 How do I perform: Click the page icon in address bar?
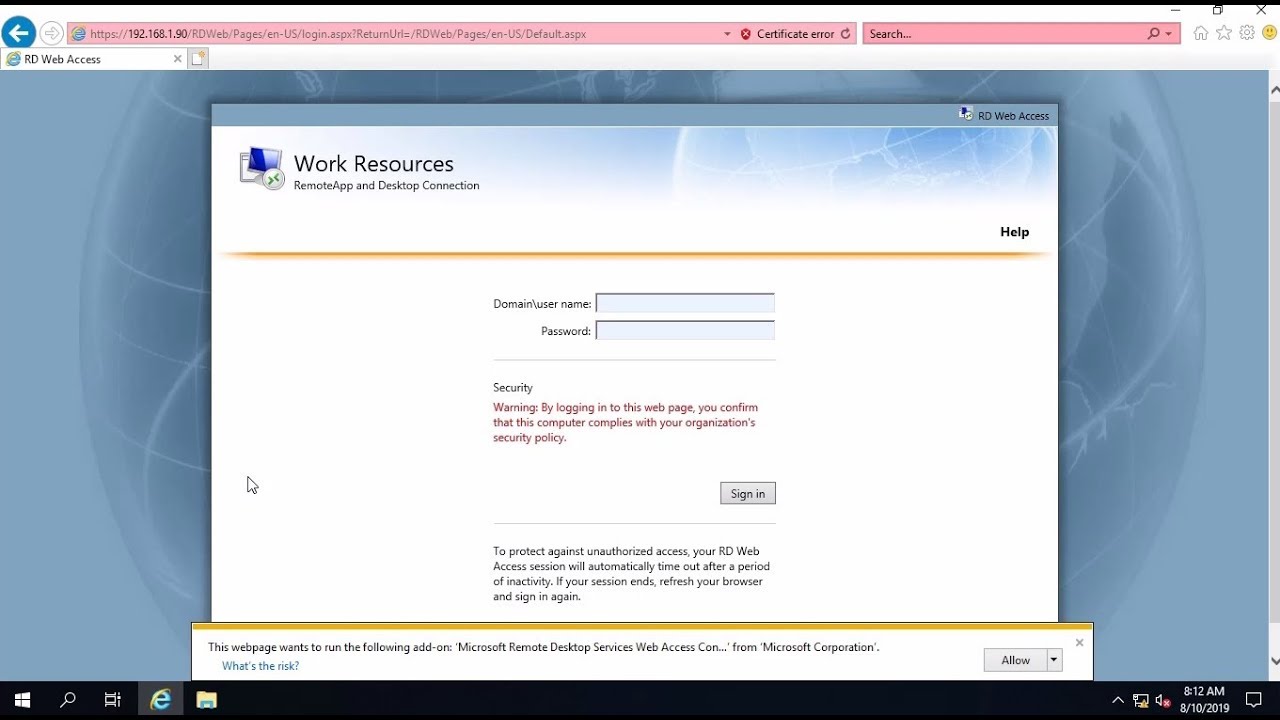click(79, 34)
